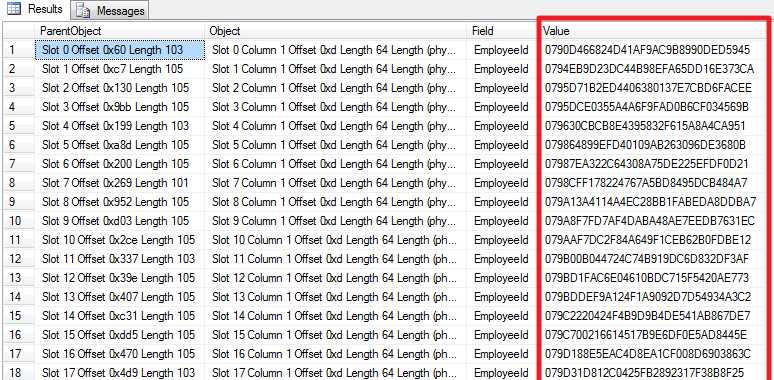Click cell 'Slot 4 Offset 0x199 Length 103'
Screen dimensions: 774x380
click(x=119, y=126)
